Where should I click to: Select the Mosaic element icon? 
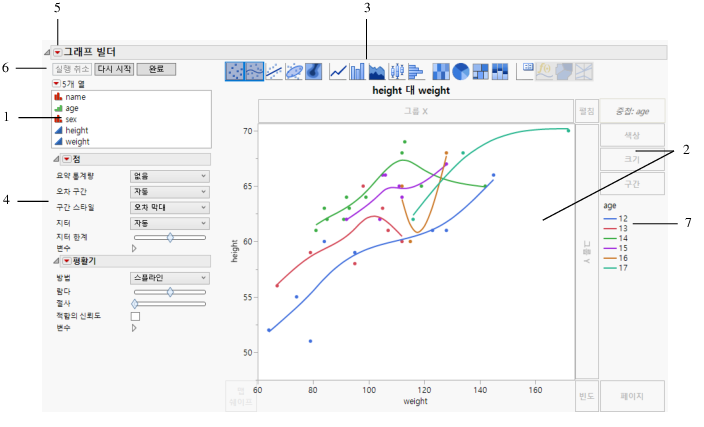(500, 71)
